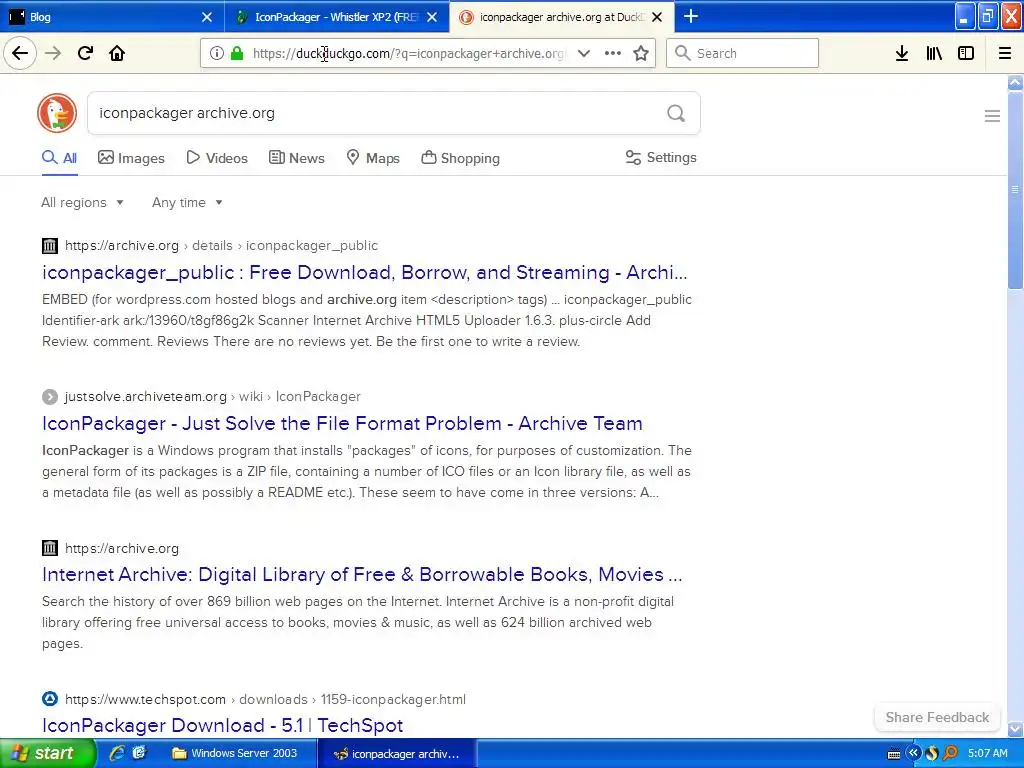Open the Firefox hamburger menu
Screen dimensions: 1024x768
[1005, 54]
